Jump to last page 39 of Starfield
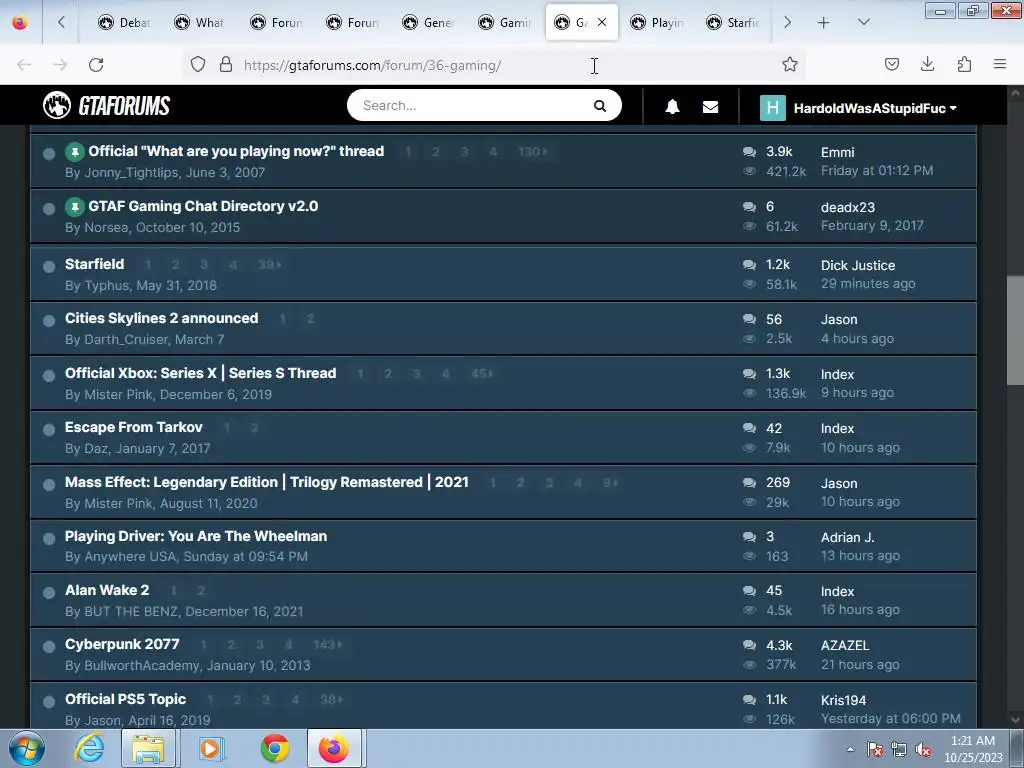Image resolution: width=1024 pixels, height=768 pixels. tap(269, 264)
